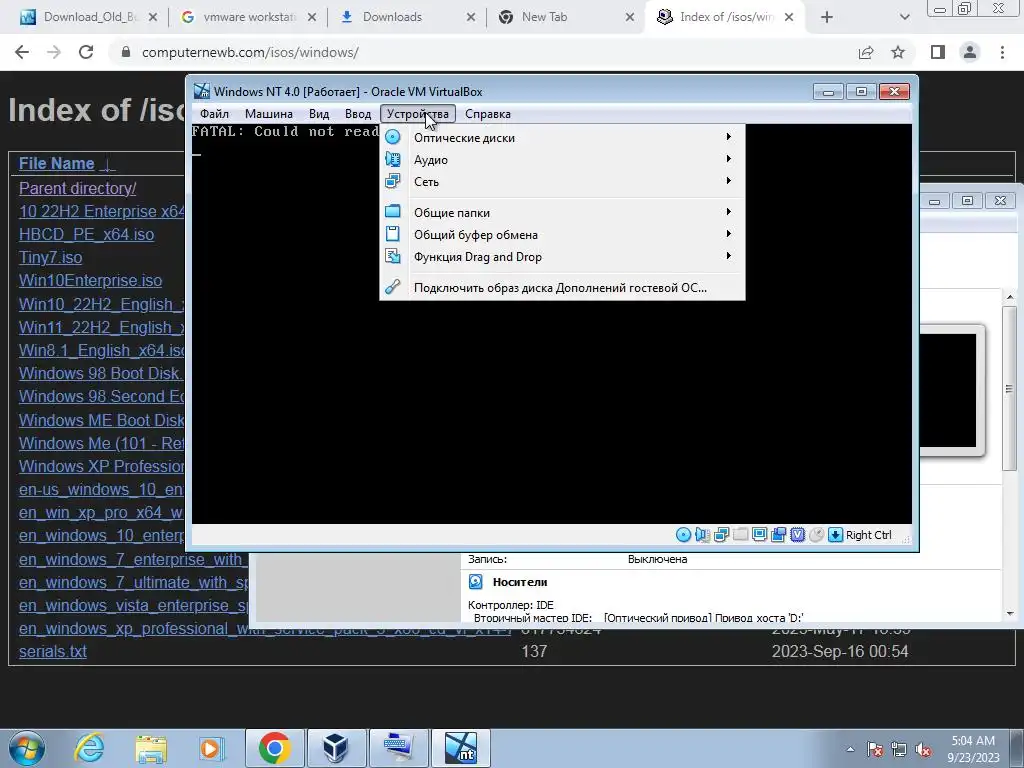Click the Оптические диски disc icon

392,137
